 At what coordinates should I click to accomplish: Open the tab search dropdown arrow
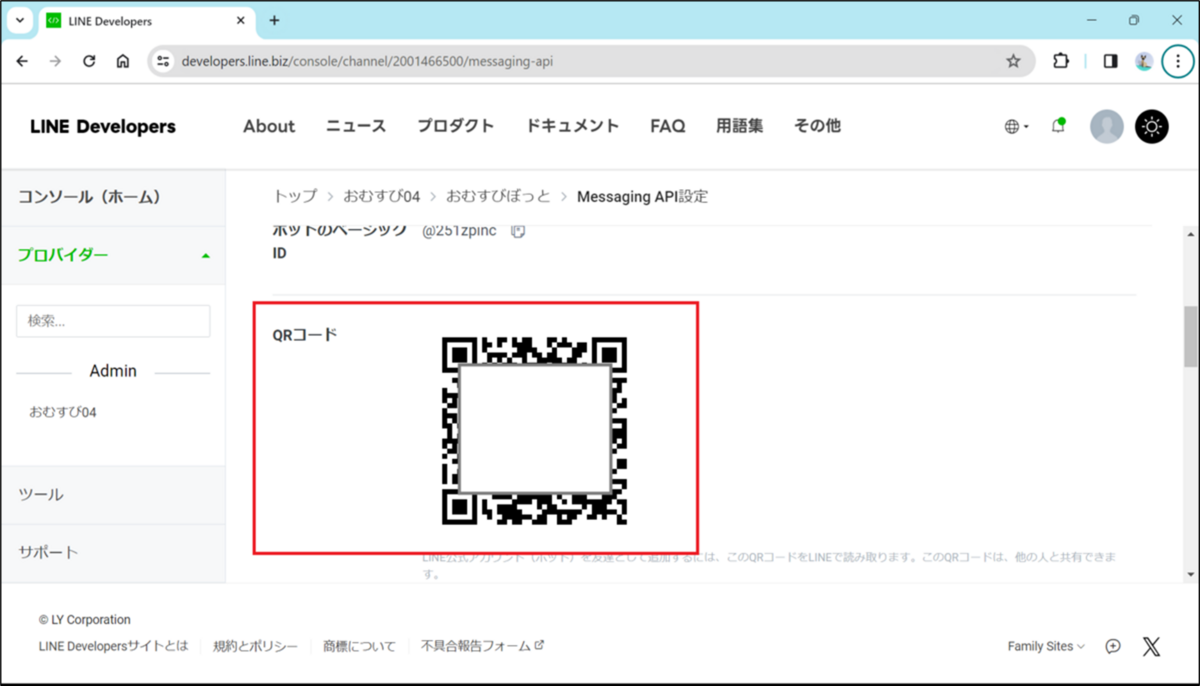[x=19, y=20]
